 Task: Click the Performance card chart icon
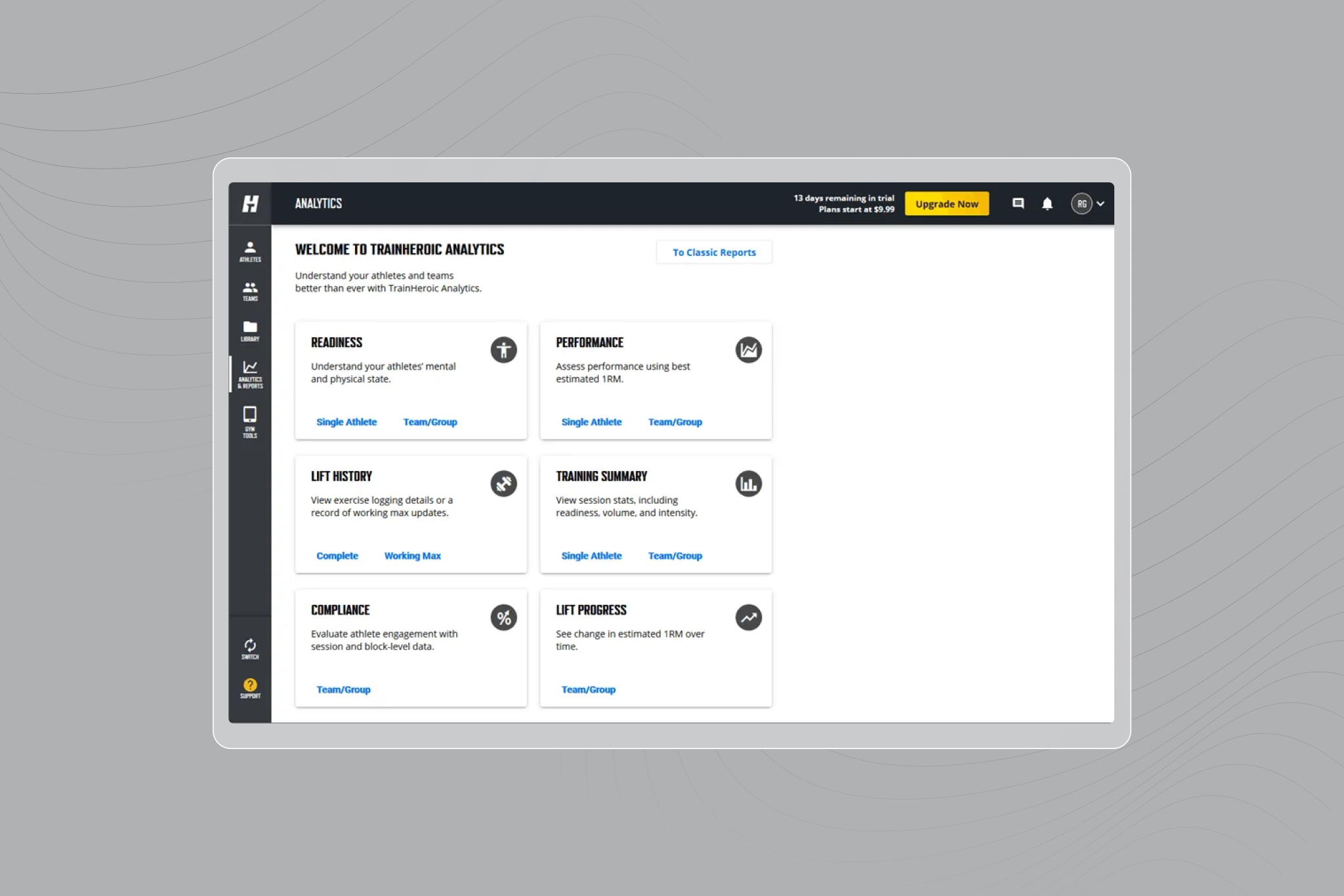748,350
